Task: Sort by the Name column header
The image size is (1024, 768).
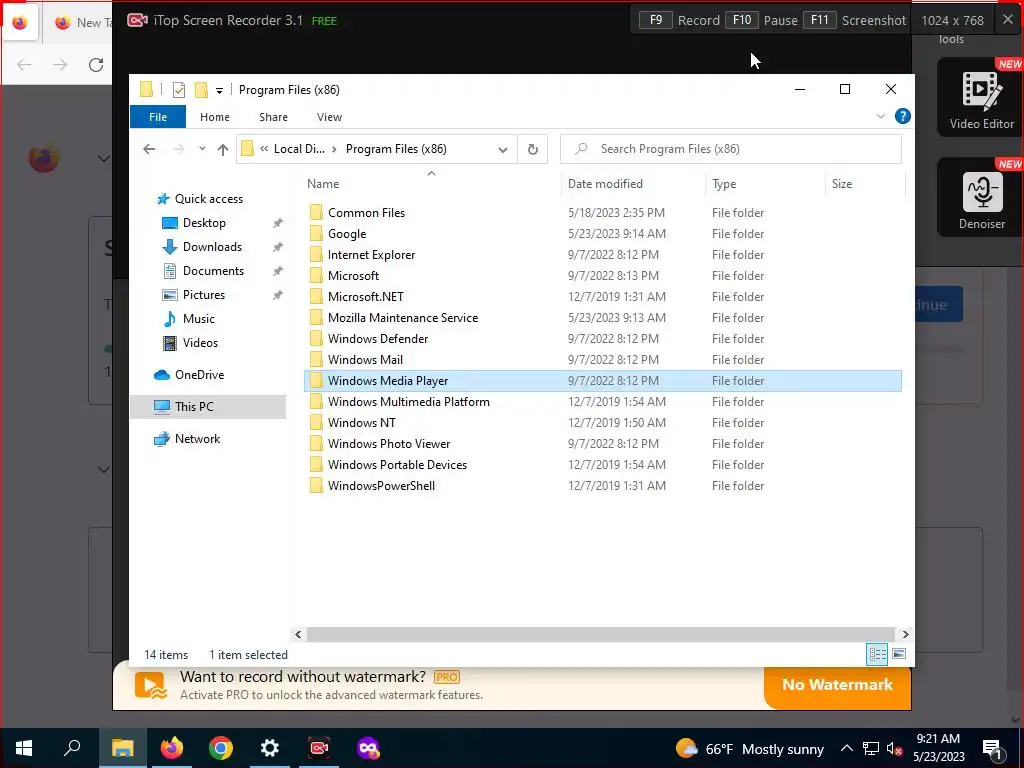Action: [431, 184]
